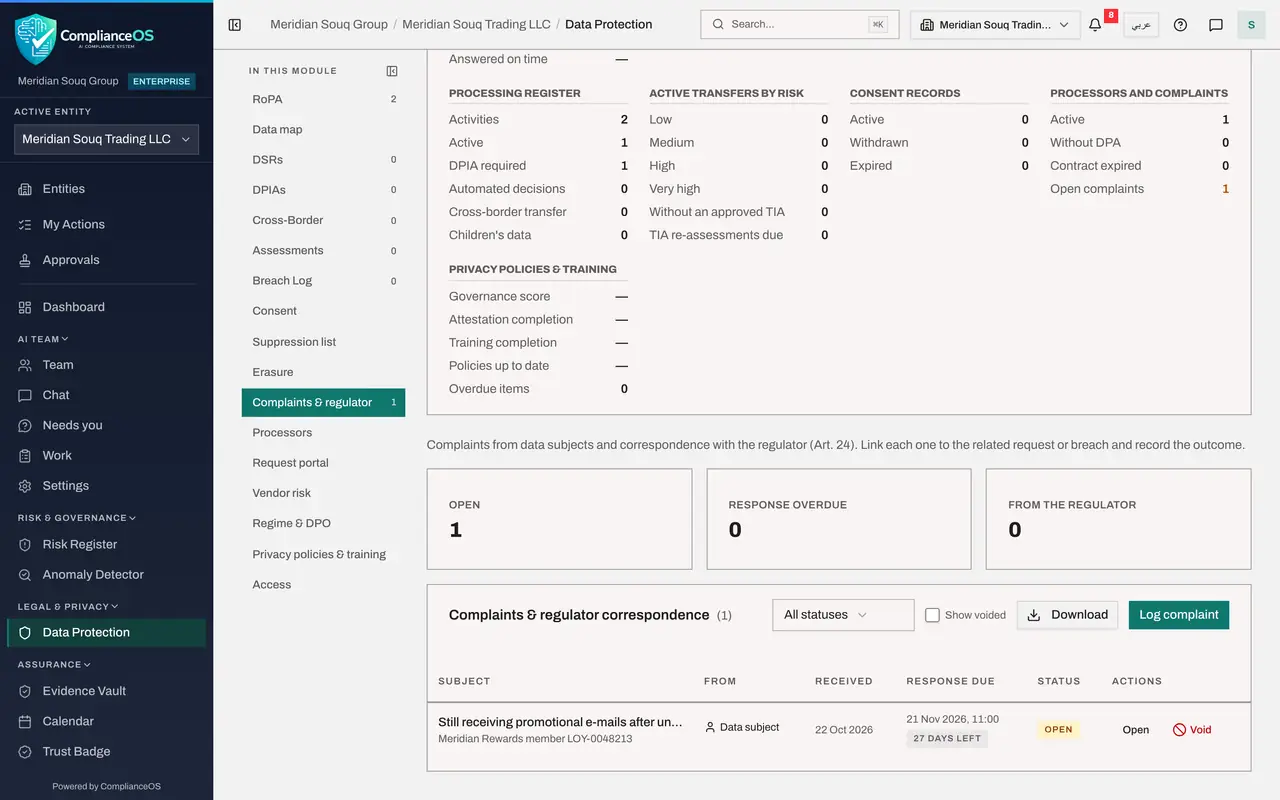Click the ComplianceOS shield logo

pyautogui.click(x=36, y=38)
